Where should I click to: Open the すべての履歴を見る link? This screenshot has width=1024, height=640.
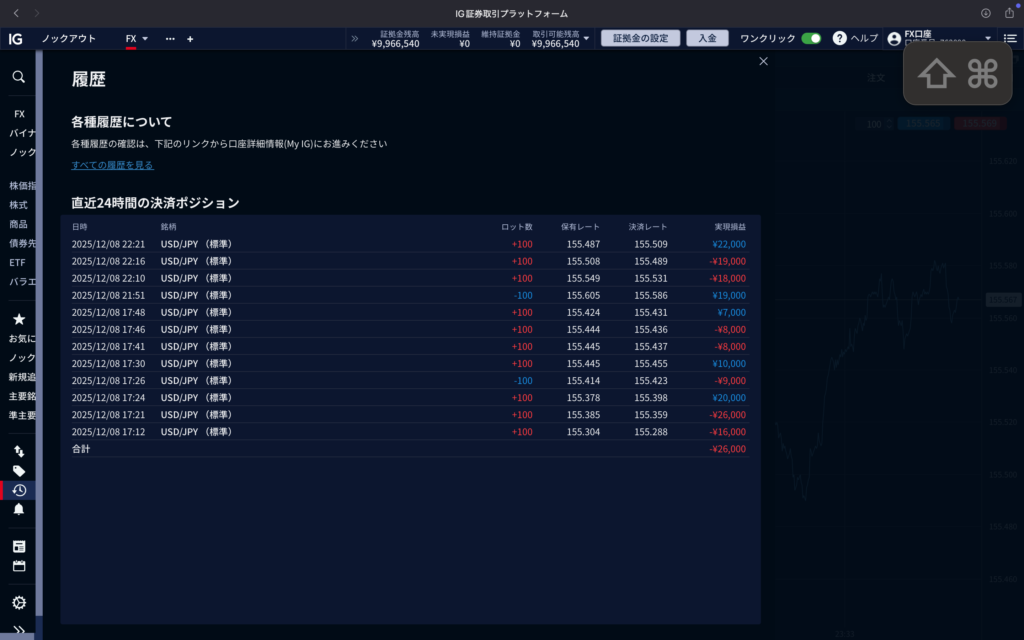(x=112, y=165)
